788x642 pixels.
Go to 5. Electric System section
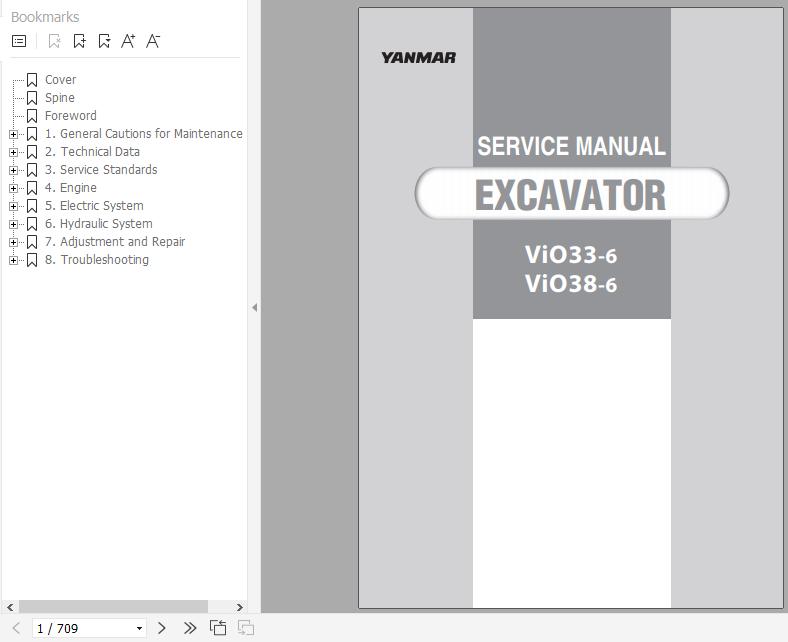(94, 206)
